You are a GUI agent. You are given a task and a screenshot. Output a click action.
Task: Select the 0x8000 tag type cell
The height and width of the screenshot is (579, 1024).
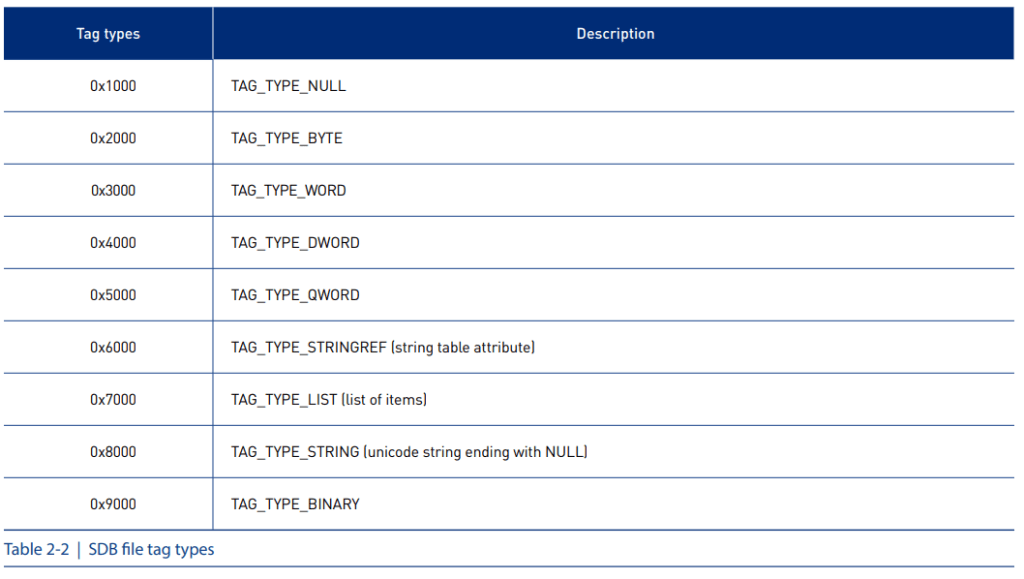pyautogui.click(x=113, y=452)
